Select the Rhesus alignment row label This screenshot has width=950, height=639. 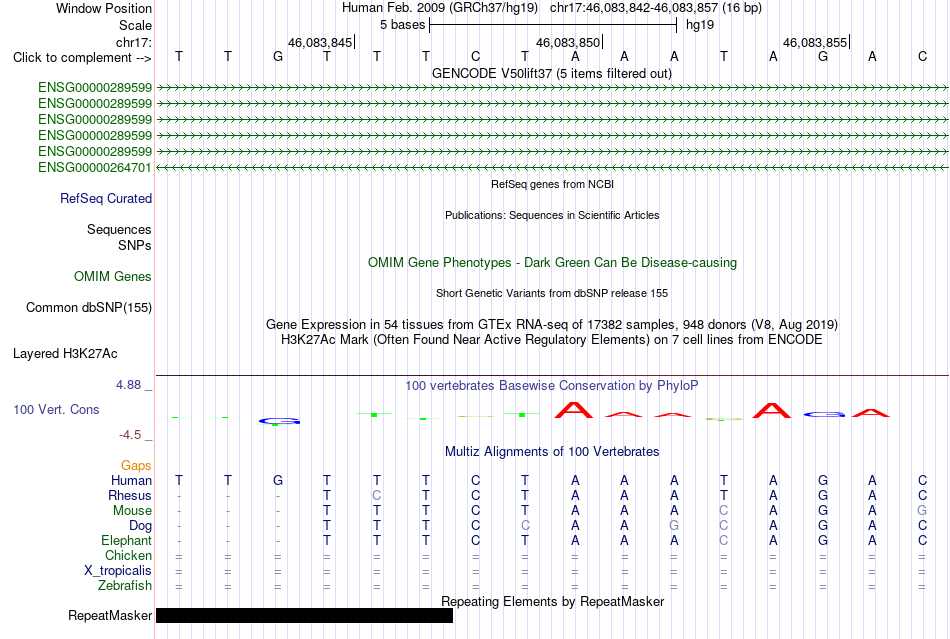(x=130, y=496)
